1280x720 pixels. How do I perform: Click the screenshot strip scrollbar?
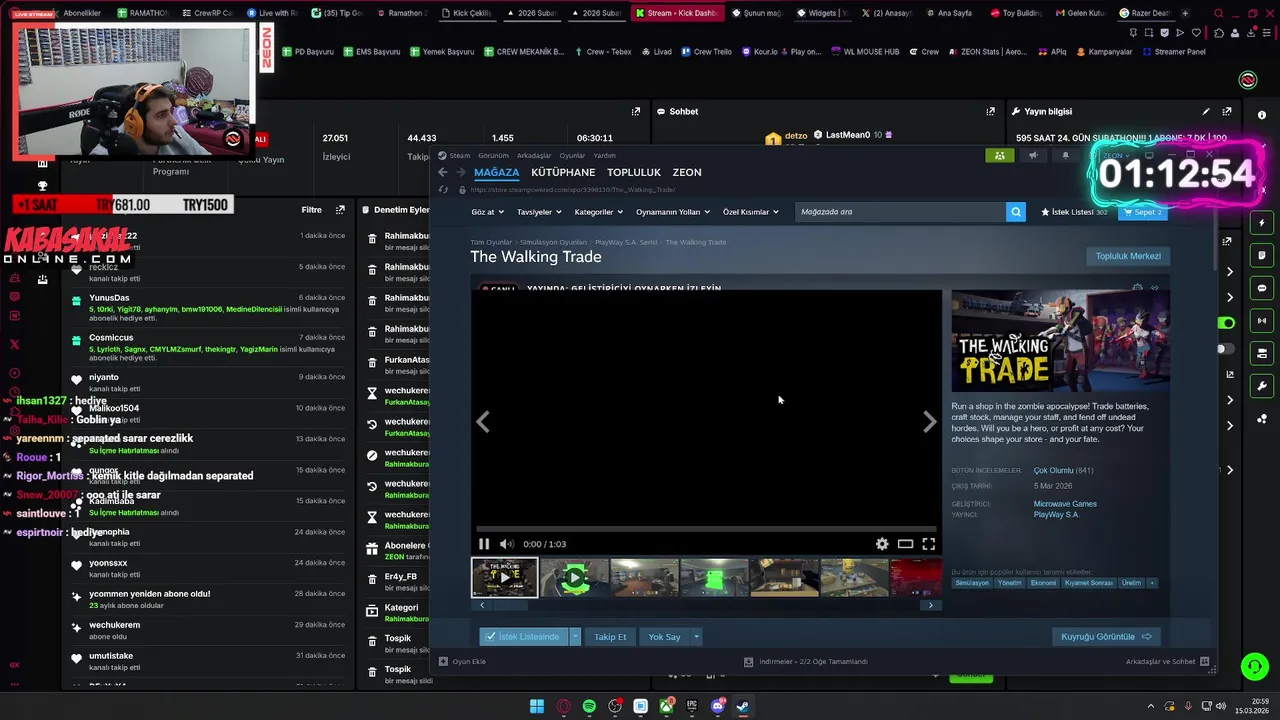706,605
